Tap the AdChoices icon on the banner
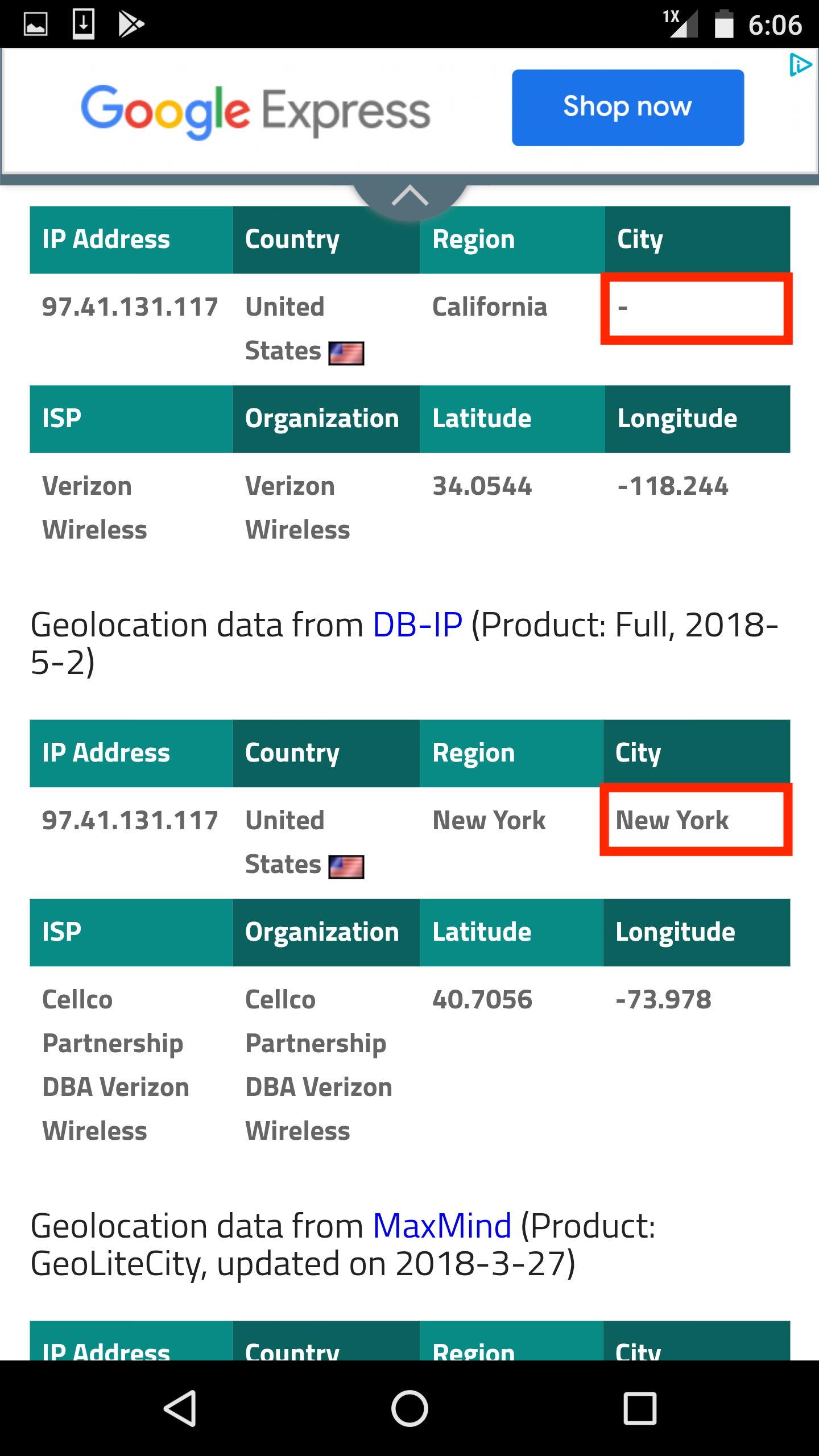 (801, 65)
